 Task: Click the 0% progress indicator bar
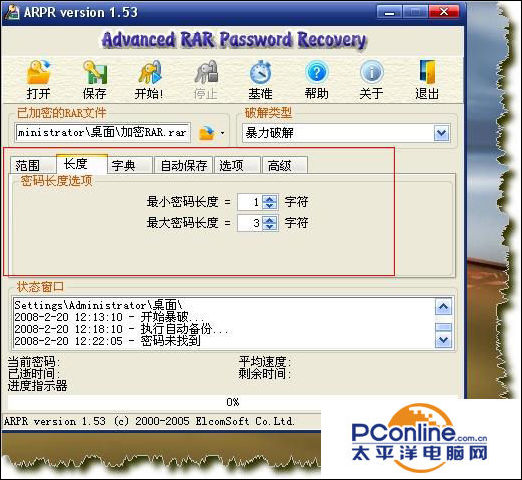click(233, 402)
